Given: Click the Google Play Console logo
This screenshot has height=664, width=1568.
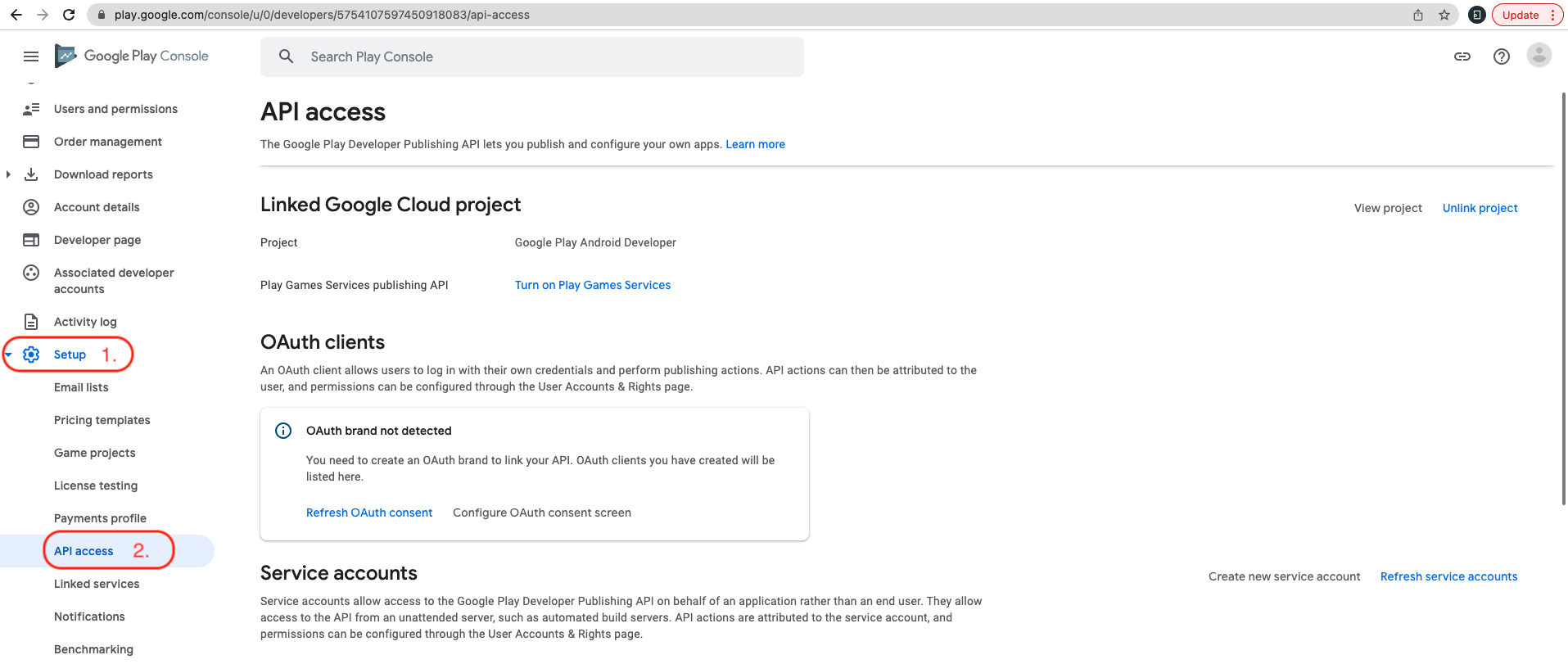Looking at the screenshot, I should click(x=131, y=56).
